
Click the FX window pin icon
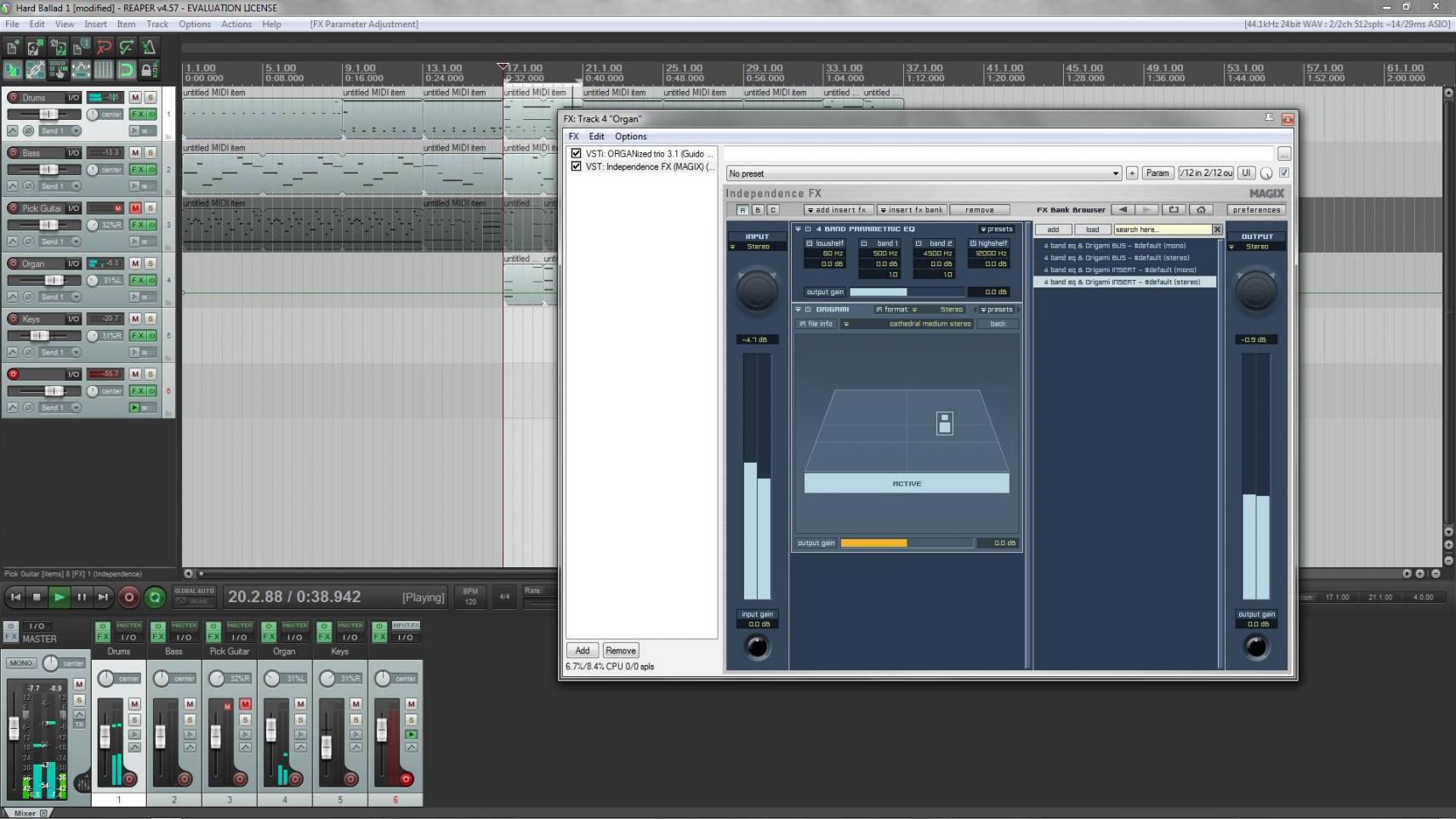coord(1269,118)
